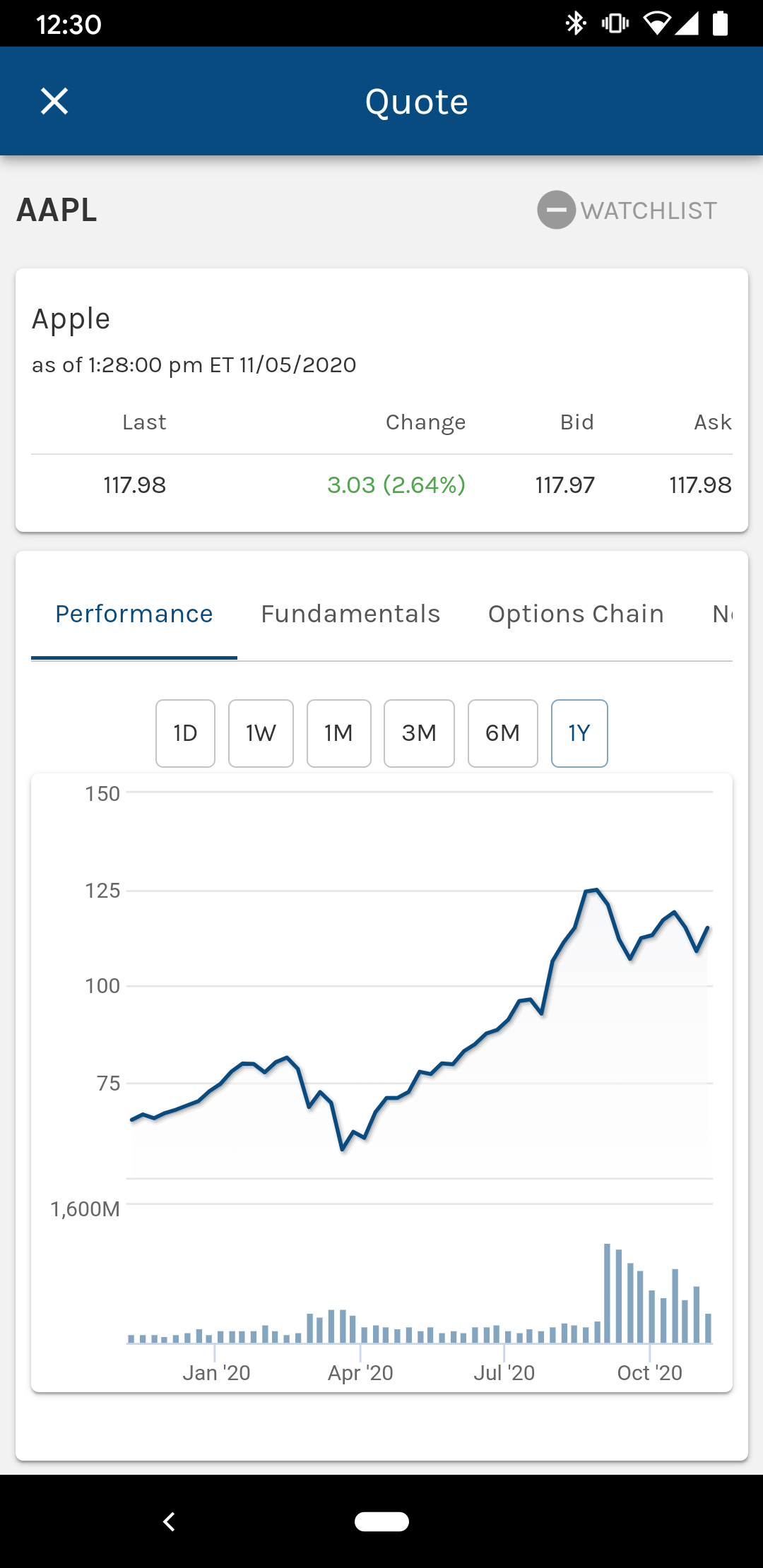The width and height of the screenshot is (763, 1568).
Task: Tap the battery status icon
Action: (x=720, y=23)
